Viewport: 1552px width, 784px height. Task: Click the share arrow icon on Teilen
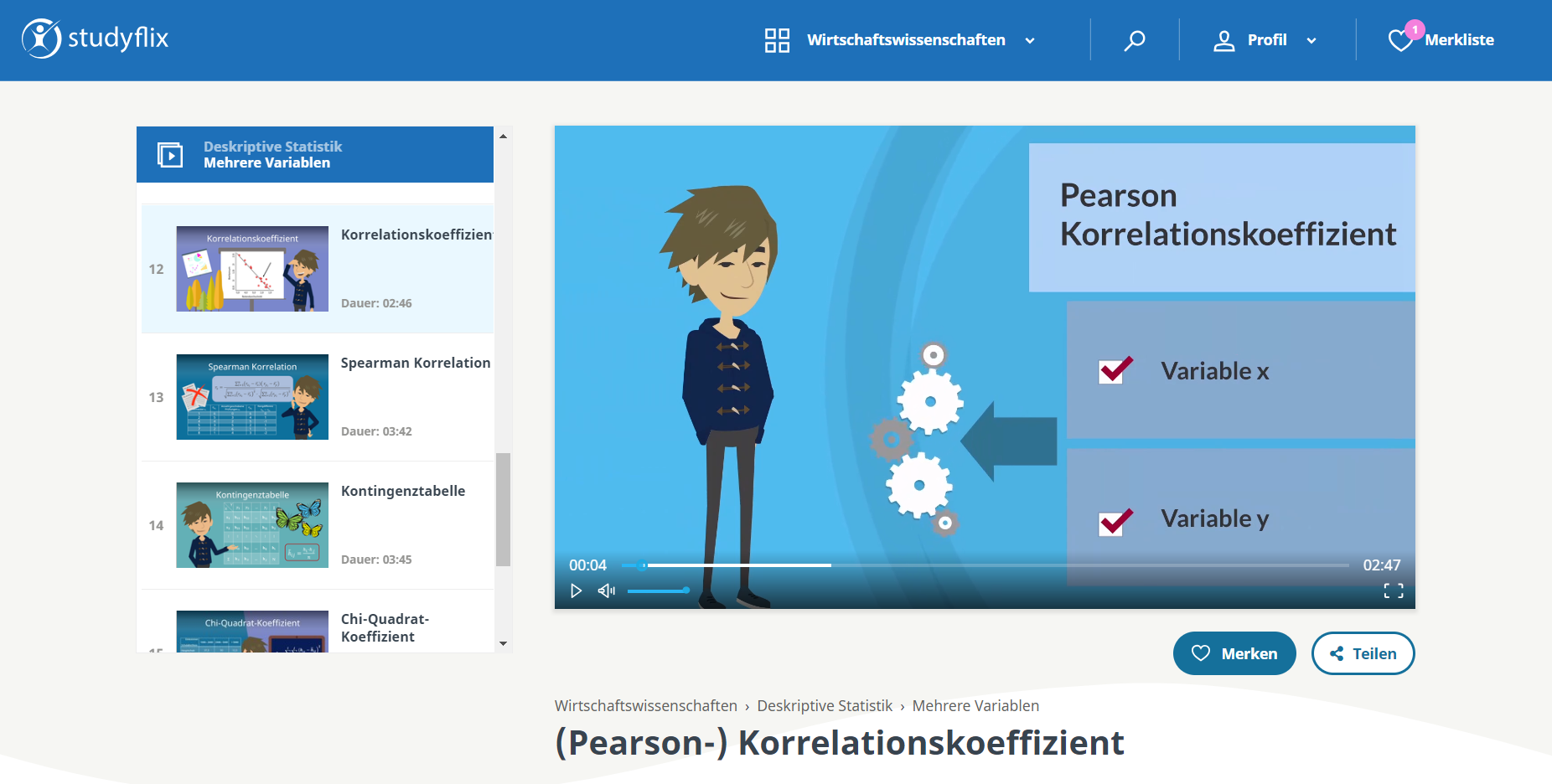point(1337,653)
